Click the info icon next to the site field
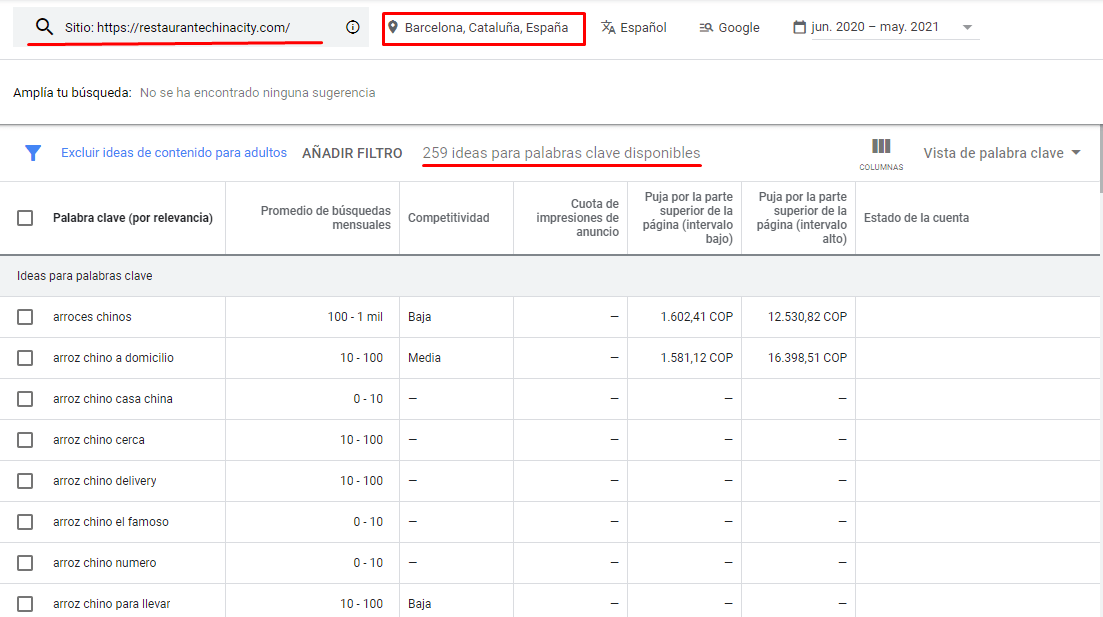This screenshot has width=1103, height=617. point(351,28)
